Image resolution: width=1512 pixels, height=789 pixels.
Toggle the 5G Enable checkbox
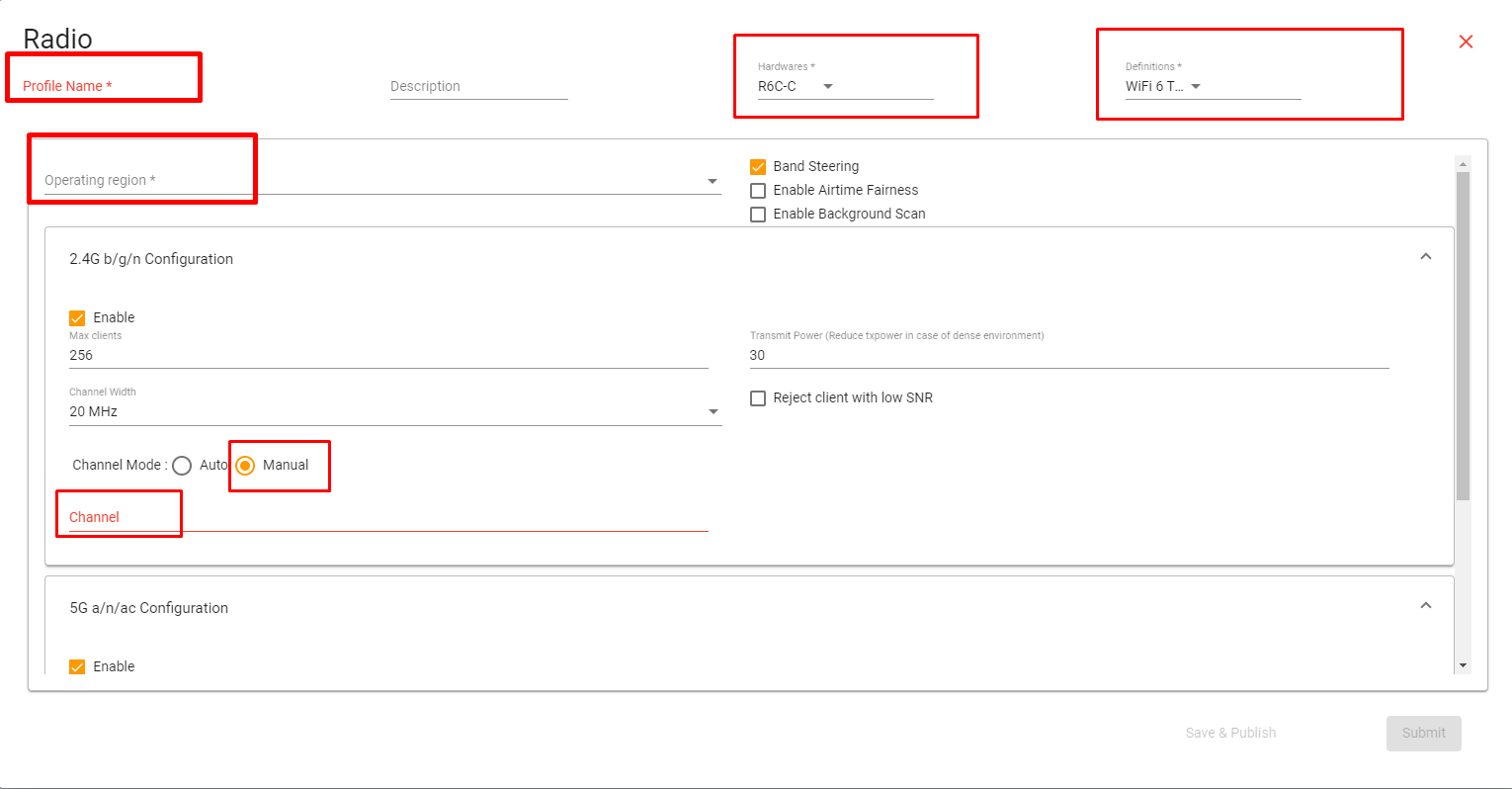click(x=77, y=667)
